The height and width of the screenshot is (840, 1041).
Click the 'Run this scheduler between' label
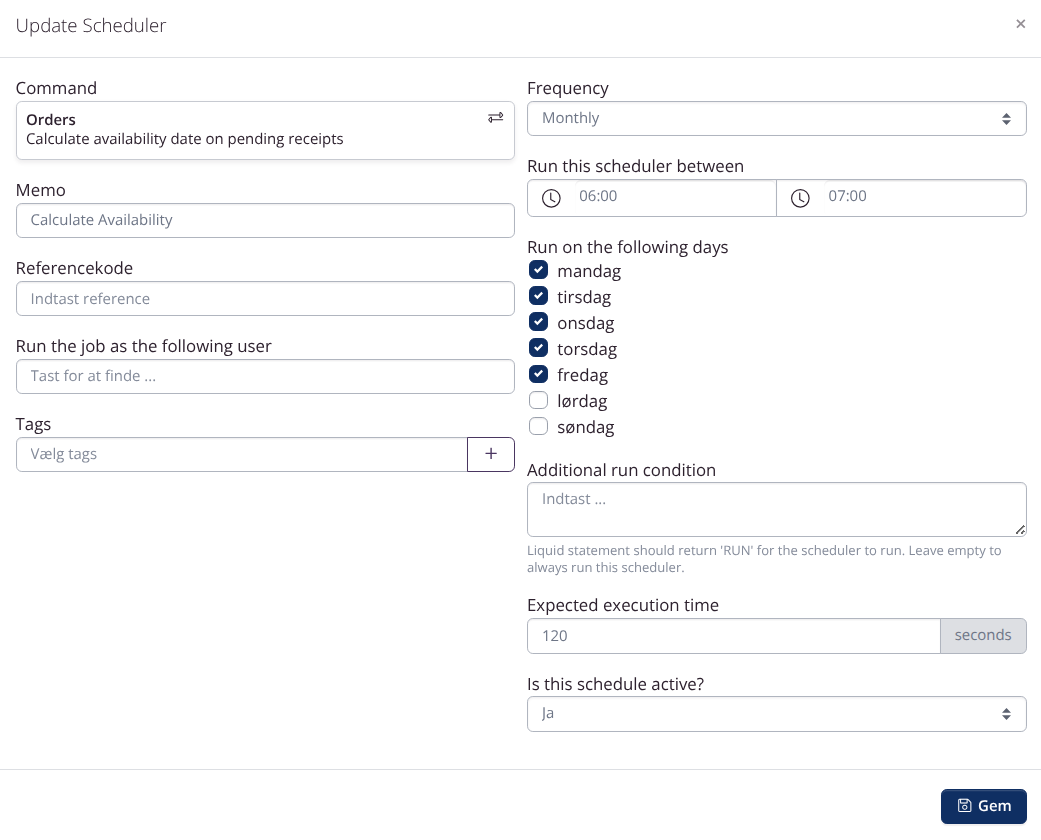(x=635, y=166)
